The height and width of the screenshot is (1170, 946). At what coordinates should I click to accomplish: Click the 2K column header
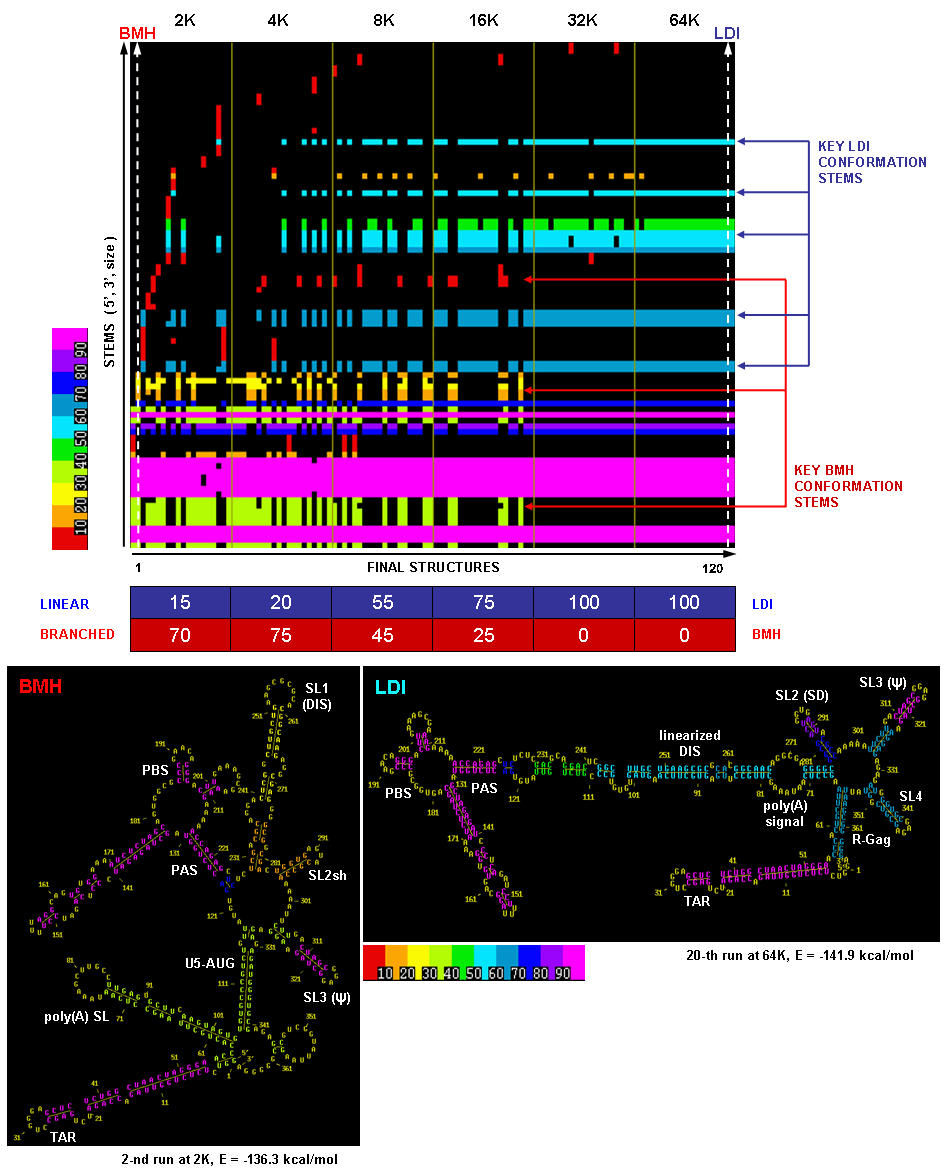coord(185,19)
